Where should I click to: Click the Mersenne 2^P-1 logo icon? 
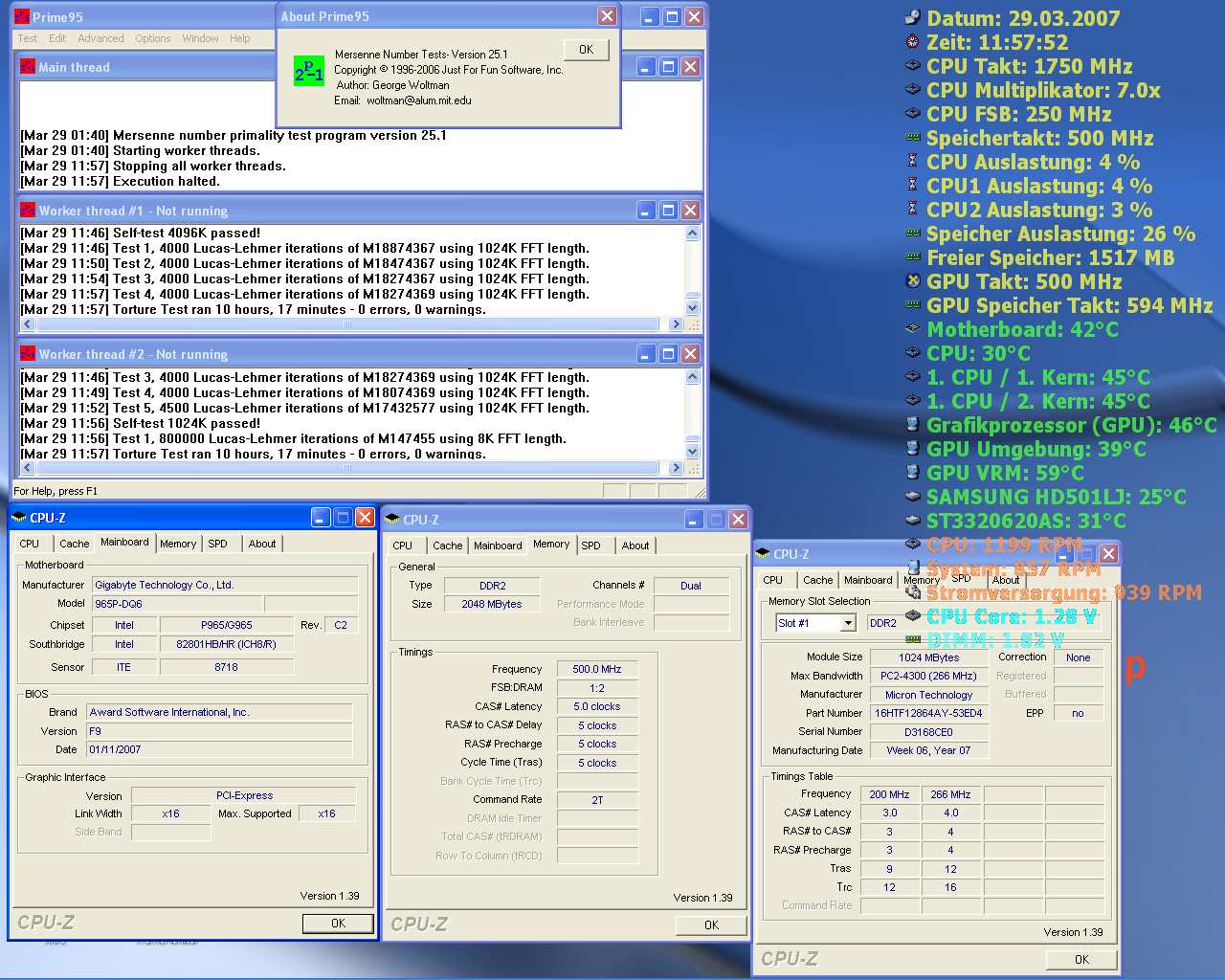pos(308,71)
